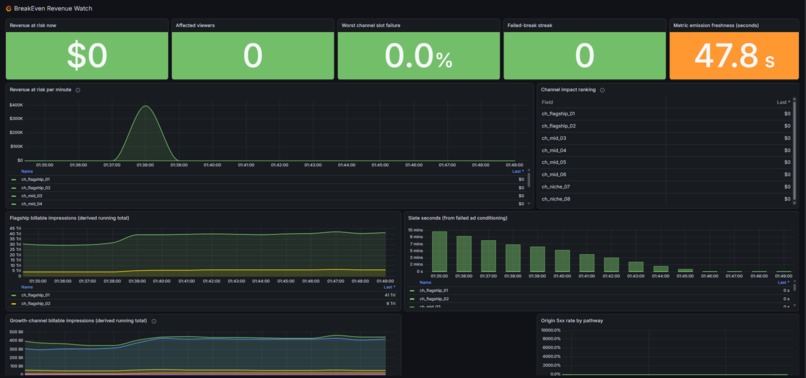Open the Revenue at risk now panel title
This screenshot has width=806, height=378.
pos(31,25)
